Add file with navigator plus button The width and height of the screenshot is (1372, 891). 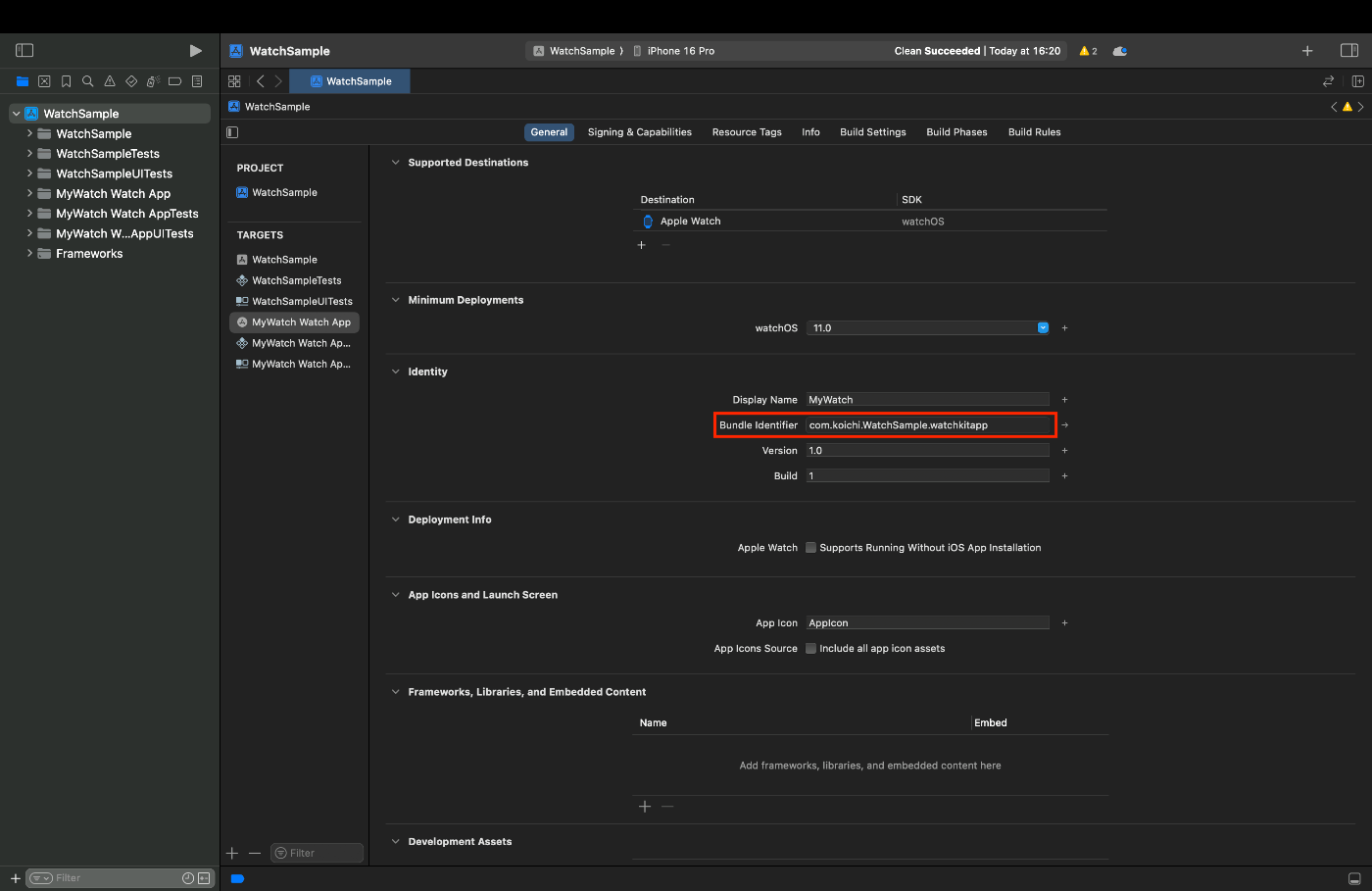pos(15,878)
